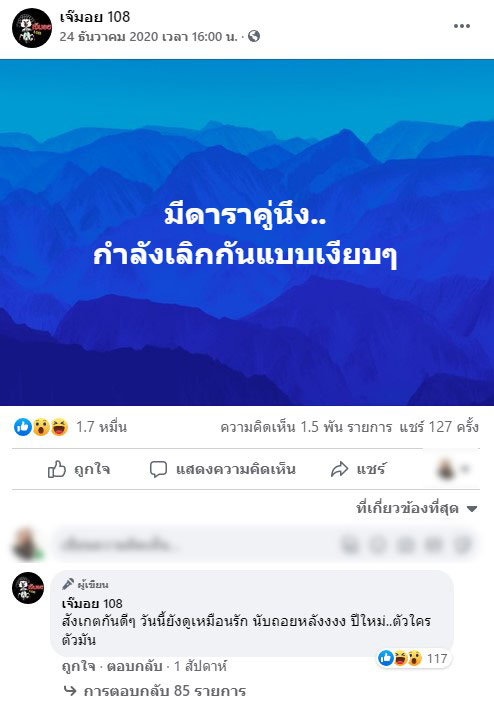494x706 pixels.
Task: Click ตอบกลับ reply link under the comment
Action: [x=134, y=666]
